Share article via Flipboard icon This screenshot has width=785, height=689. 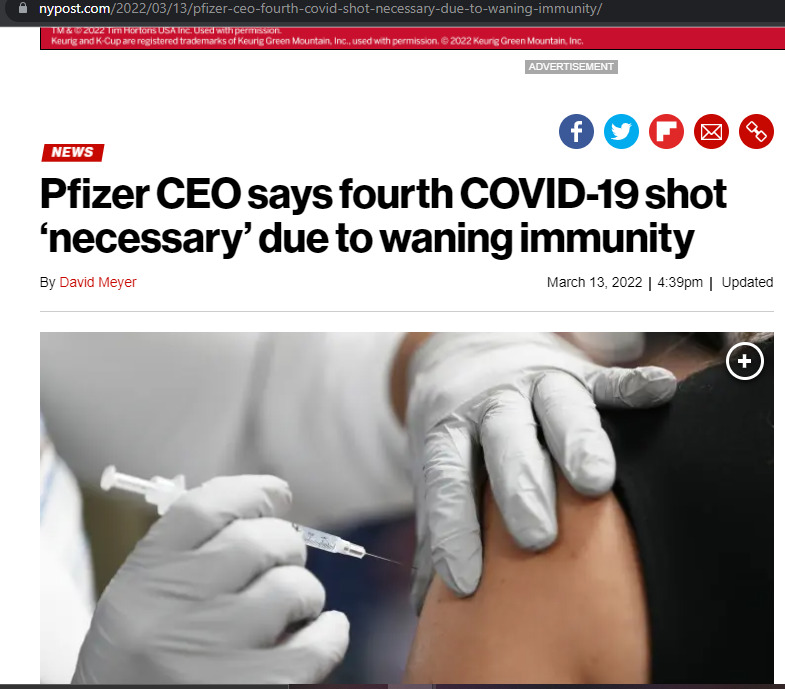pos(666,132)
